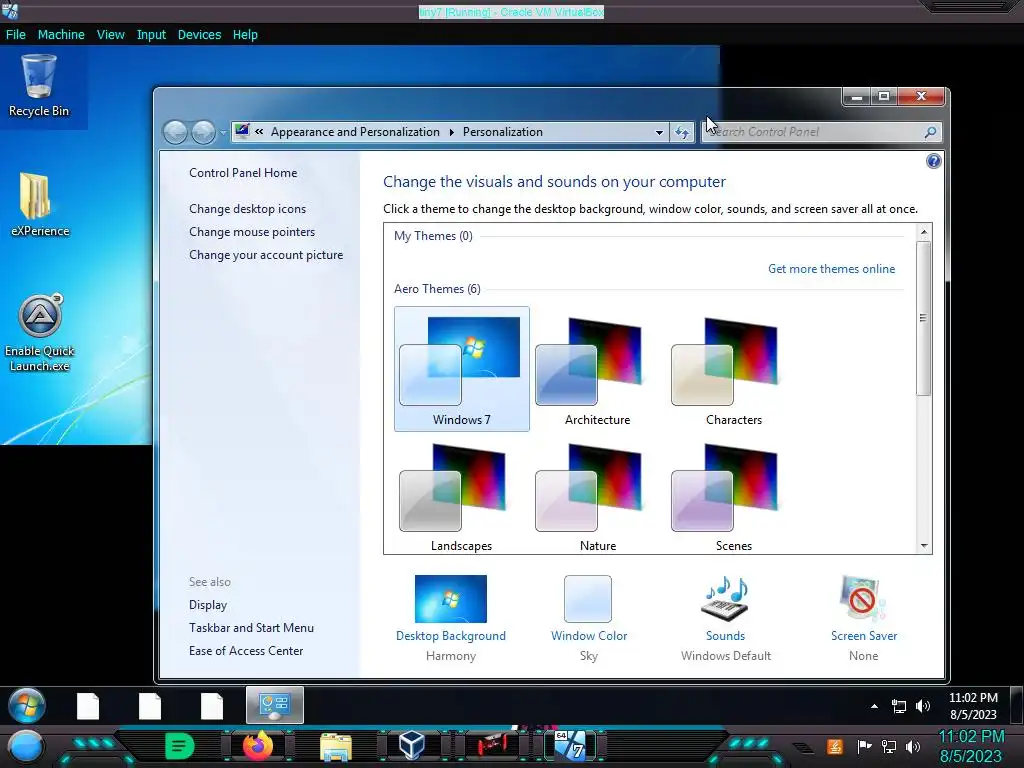Click Get more themes online link
The image size is (1024, 768).
point(831,268)
